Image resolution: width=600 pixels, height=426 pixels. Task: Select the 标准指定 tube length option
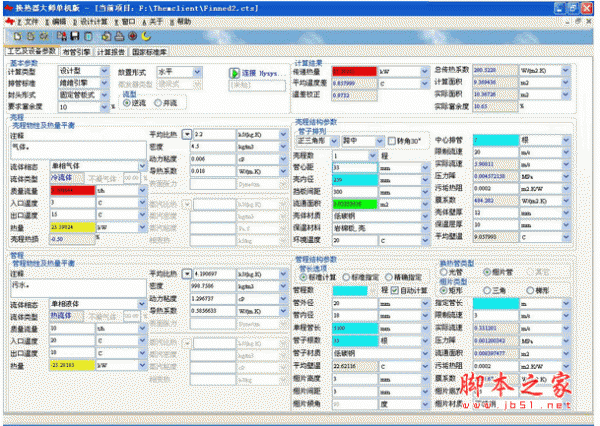pyautogui.click(x=346, y=277)
